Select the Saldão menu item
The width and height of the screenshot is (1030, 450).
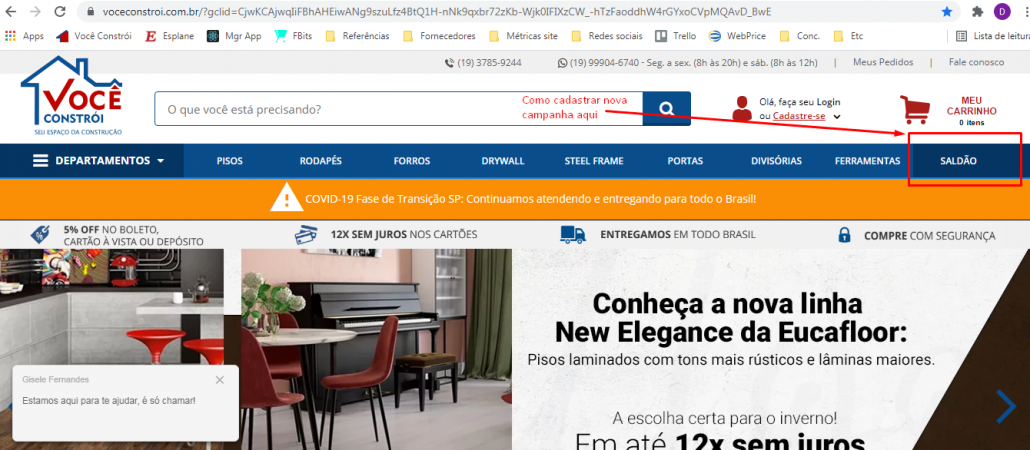(x=959, y=161)
